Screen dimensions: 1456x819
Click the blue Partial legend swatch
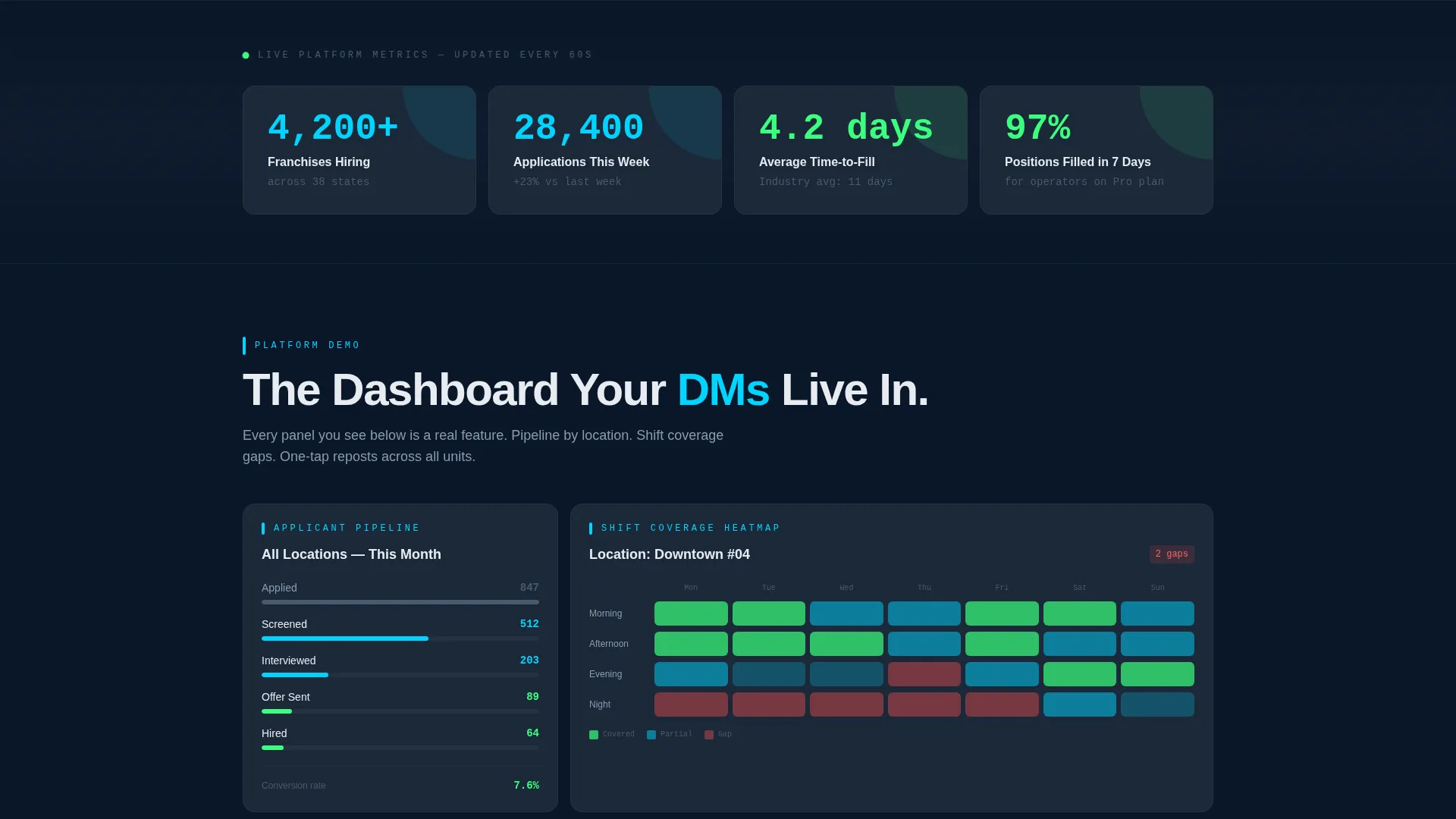tap(651, 735)
